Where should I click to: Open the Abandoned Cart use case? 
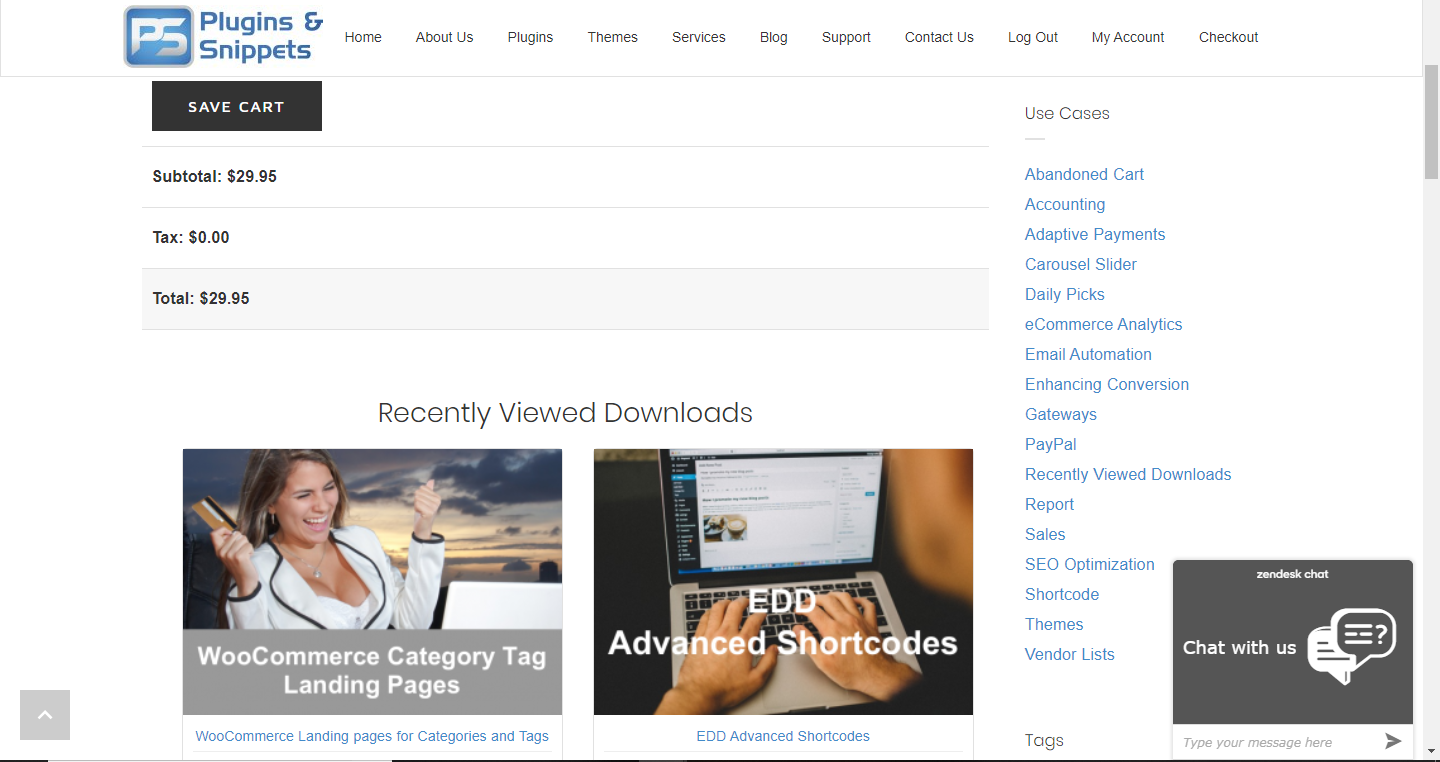1084,174
